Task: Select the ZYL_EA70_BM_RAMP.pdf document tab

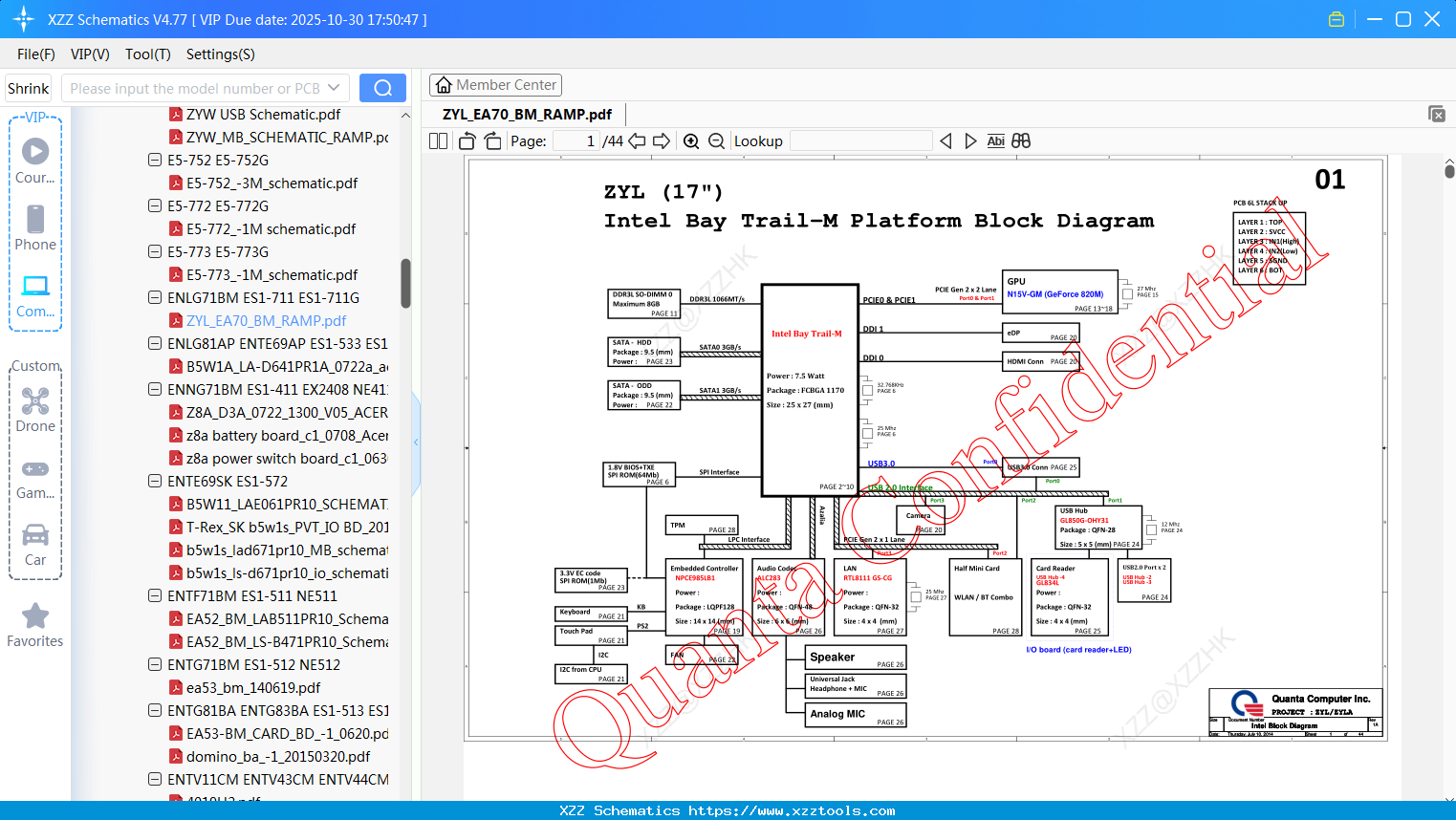Action: [527, 115]
